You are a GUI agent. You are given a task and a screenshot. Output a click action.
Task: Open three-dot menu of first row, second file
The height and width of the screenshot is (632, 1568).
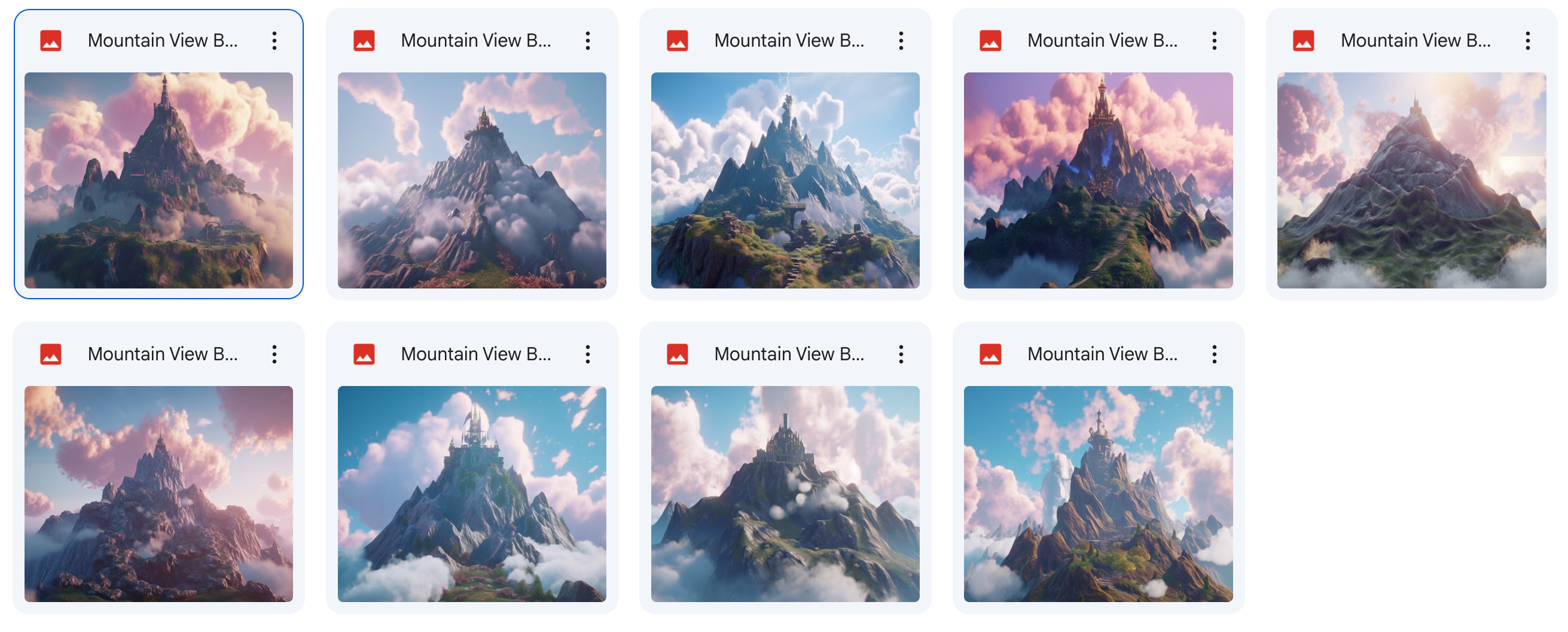587,41
